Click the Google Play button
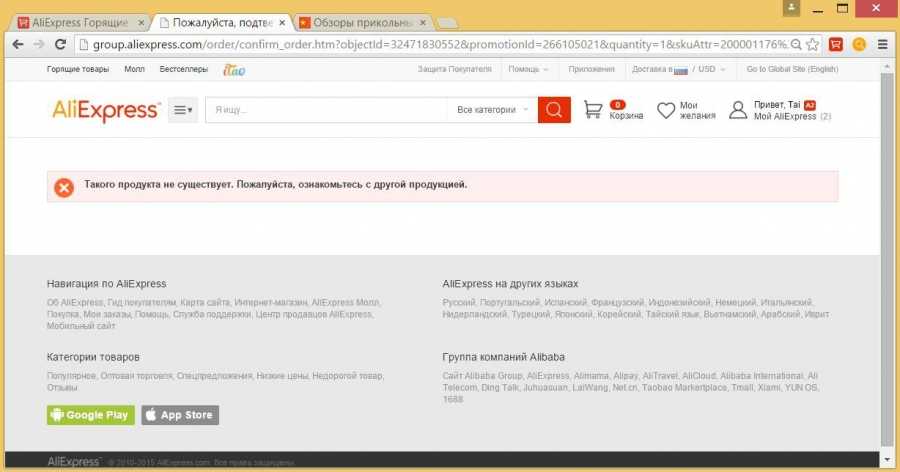The height and width of the screenshot is (472, 900). click(90, 415)
